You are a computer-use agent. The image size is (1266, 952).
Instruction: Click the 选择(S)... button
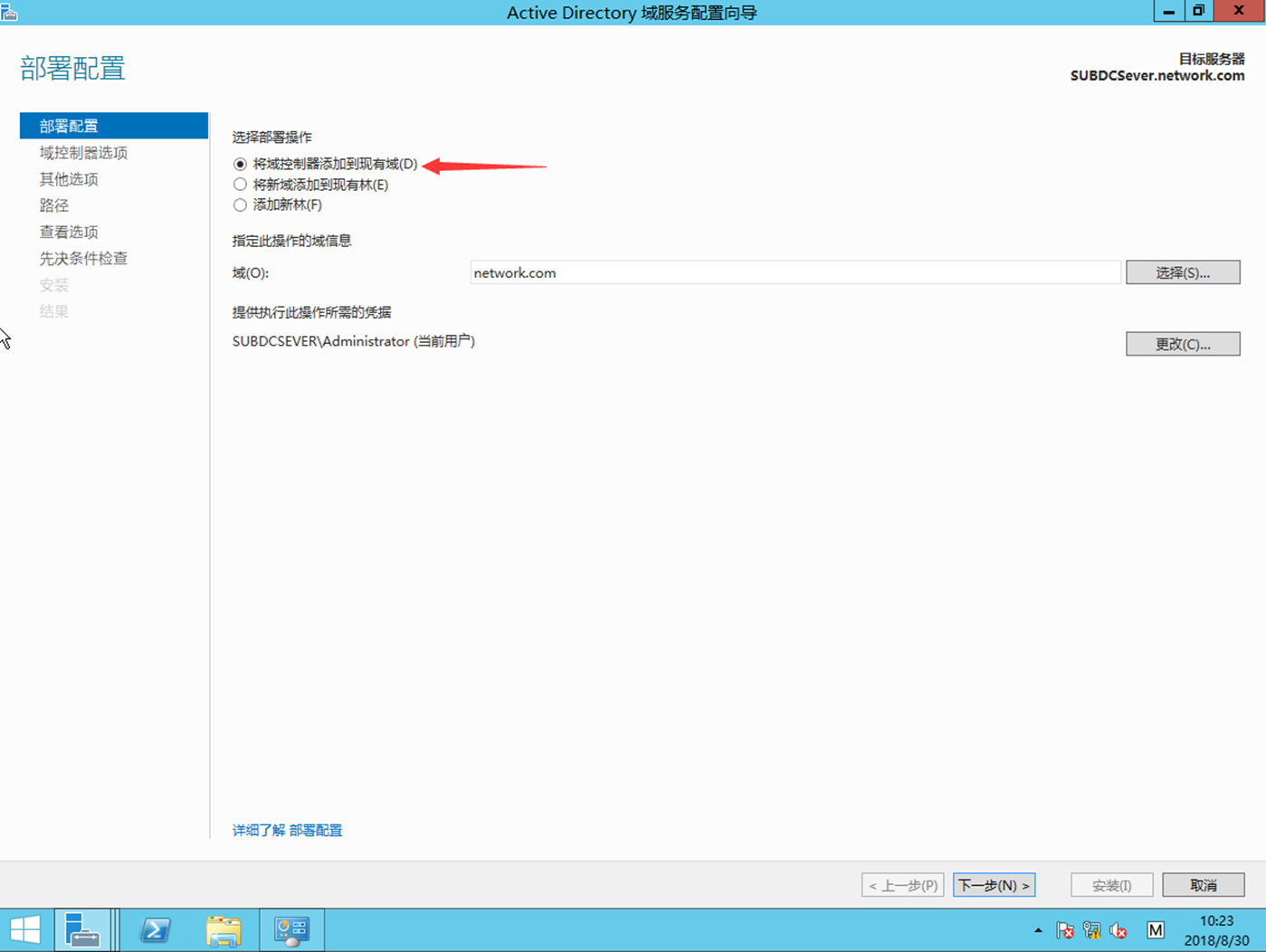point(1183,272)
